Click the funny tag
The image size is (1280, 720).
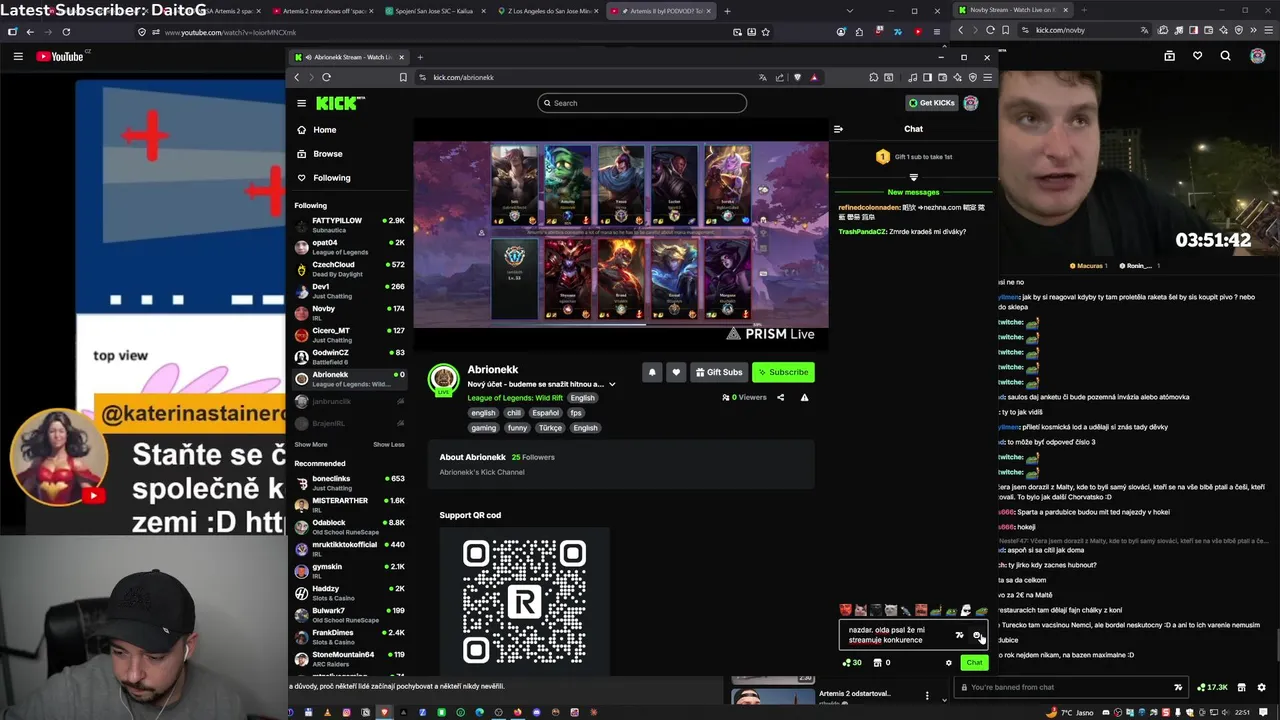517,428
